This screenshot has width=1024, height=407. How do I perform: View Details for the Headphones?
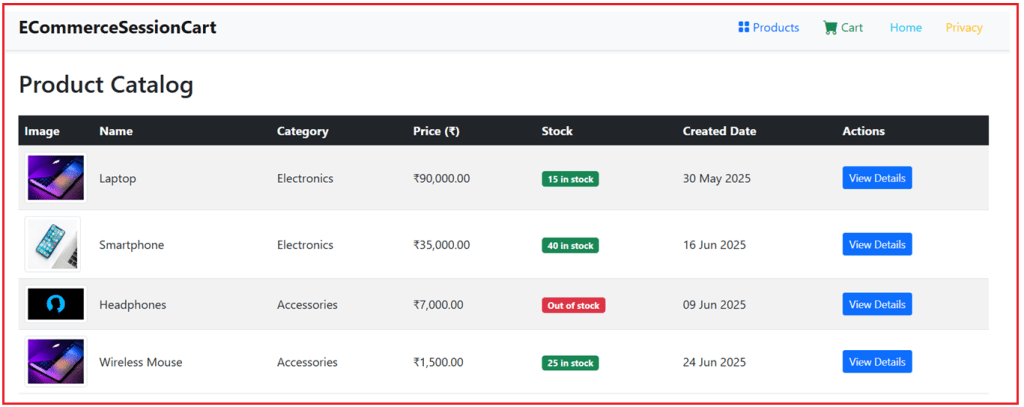(x=876, y=304)
